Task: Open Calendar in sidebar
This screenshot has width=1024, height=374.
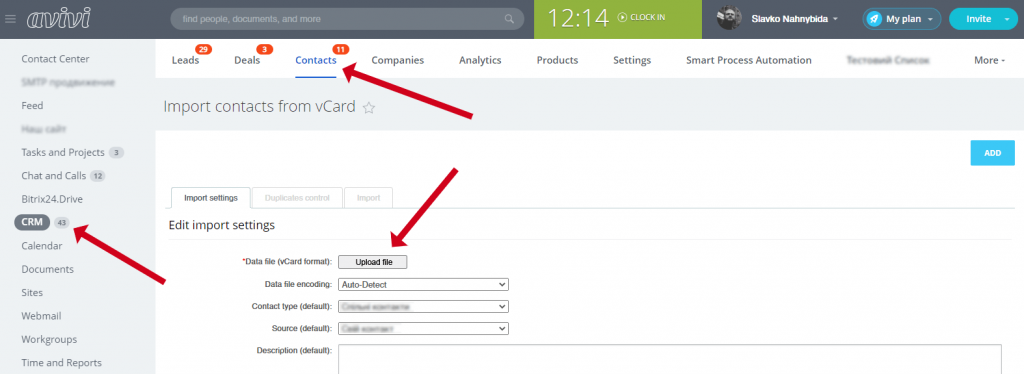Action: coord(42,246)
